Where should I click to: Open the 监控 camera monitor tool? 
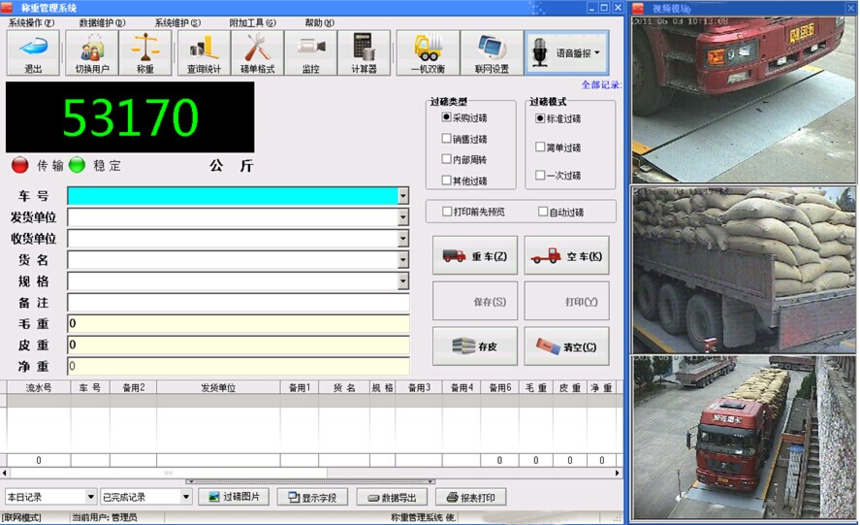click(x=310, y=53)
